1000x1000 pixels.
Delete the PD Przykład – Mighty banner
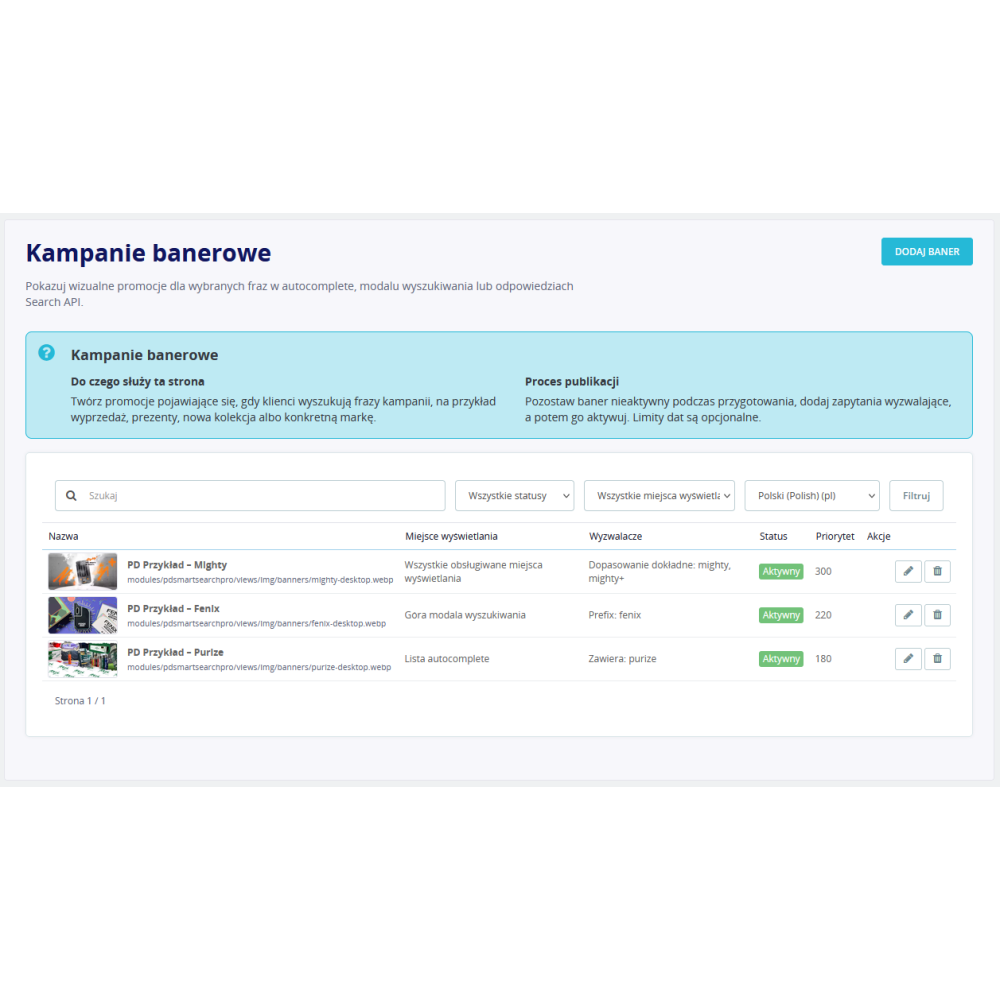coord(938,571)
